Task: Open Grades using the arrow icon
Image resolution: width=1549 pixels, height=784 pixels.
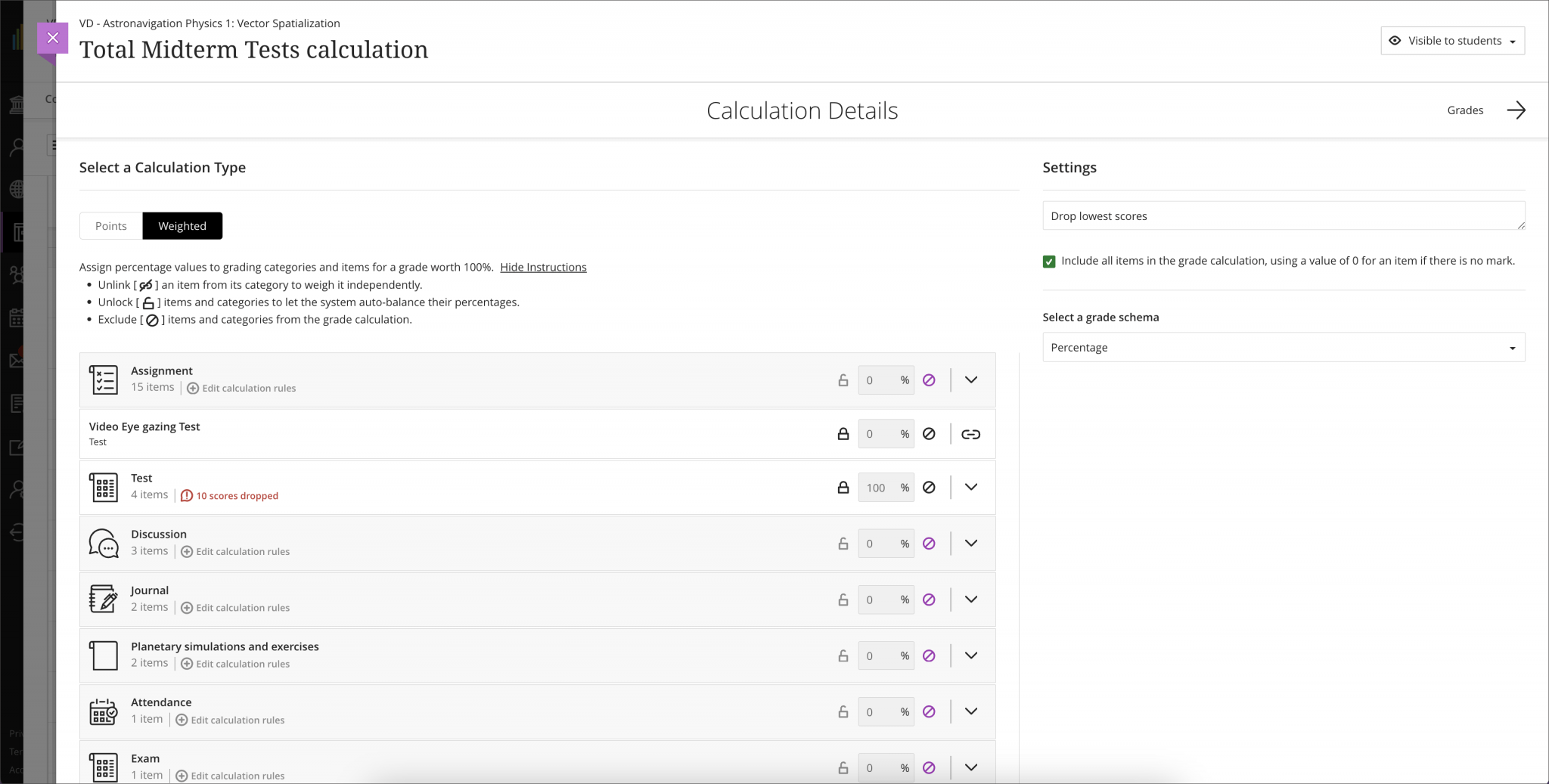Action: click(1516, 110)
